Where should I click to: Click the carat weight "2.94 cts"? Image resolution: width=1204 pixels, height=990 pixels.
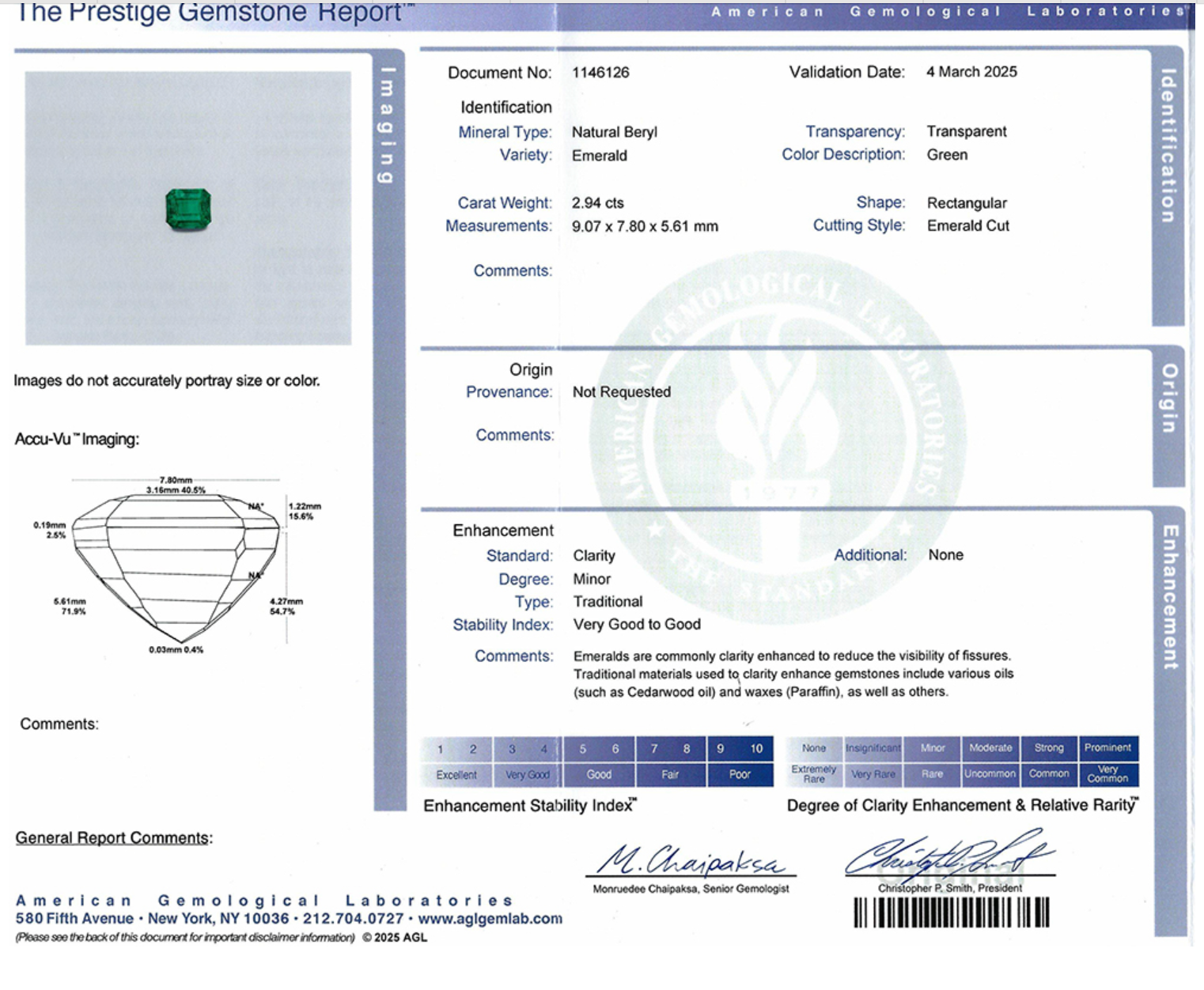pos(598,203)
